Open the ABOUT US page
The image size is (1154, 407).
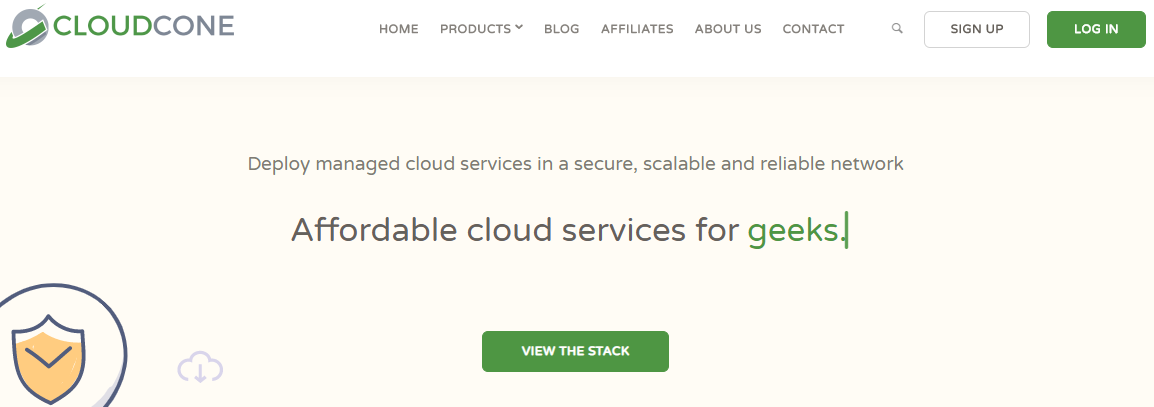click(728, 29)
